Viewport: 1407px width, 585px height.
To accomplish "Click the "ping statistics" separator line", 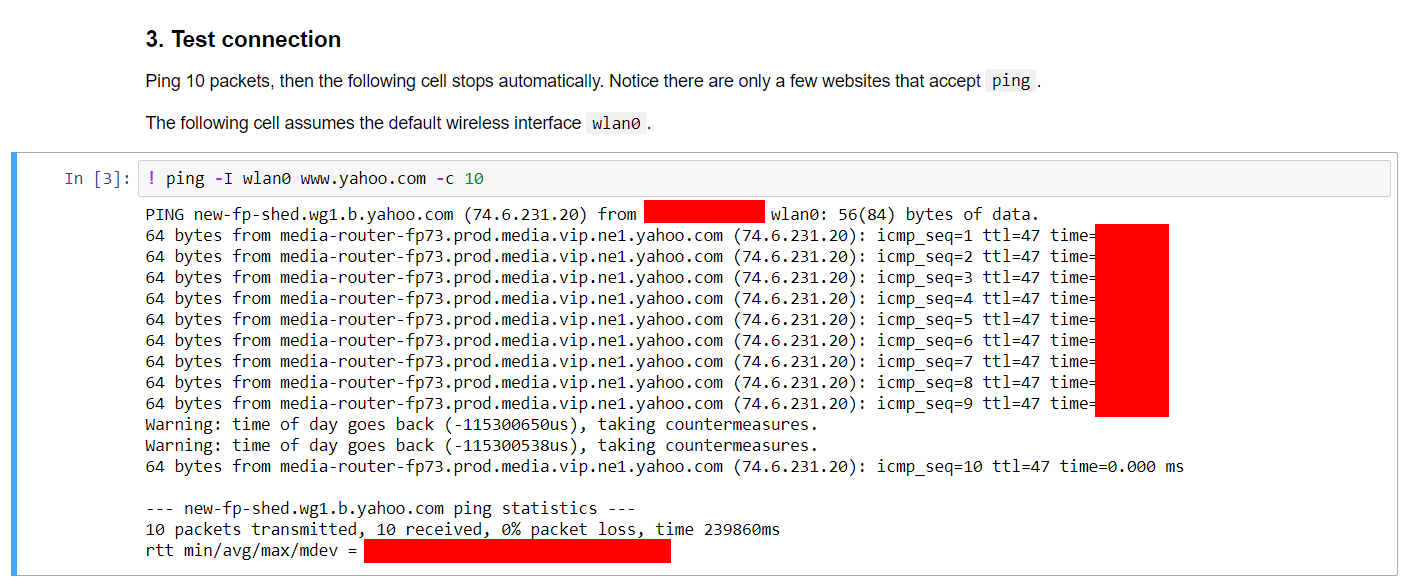I will [x=390, y=508].
